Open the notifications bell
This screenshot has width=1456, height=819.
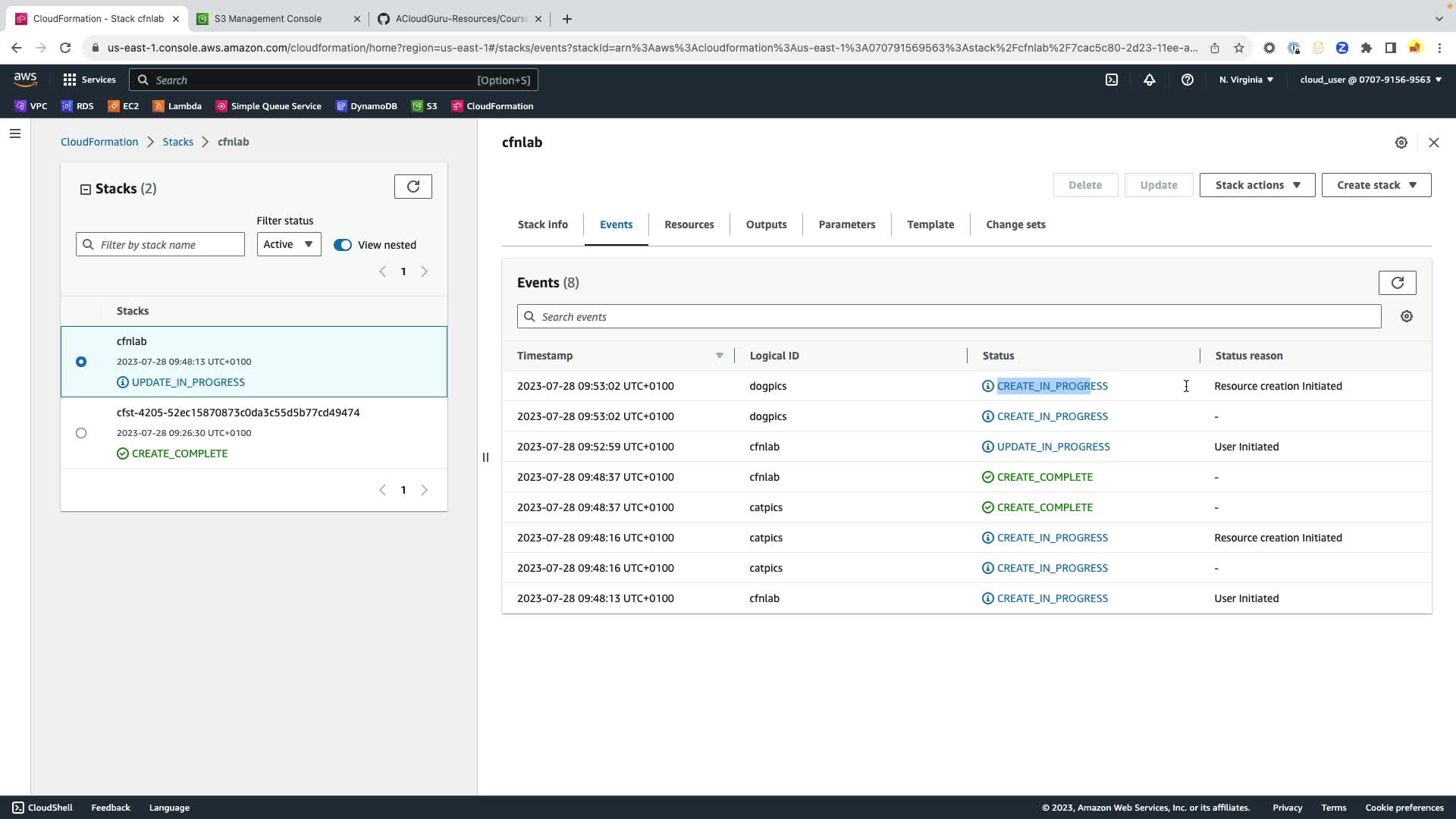pos(1150,80)
